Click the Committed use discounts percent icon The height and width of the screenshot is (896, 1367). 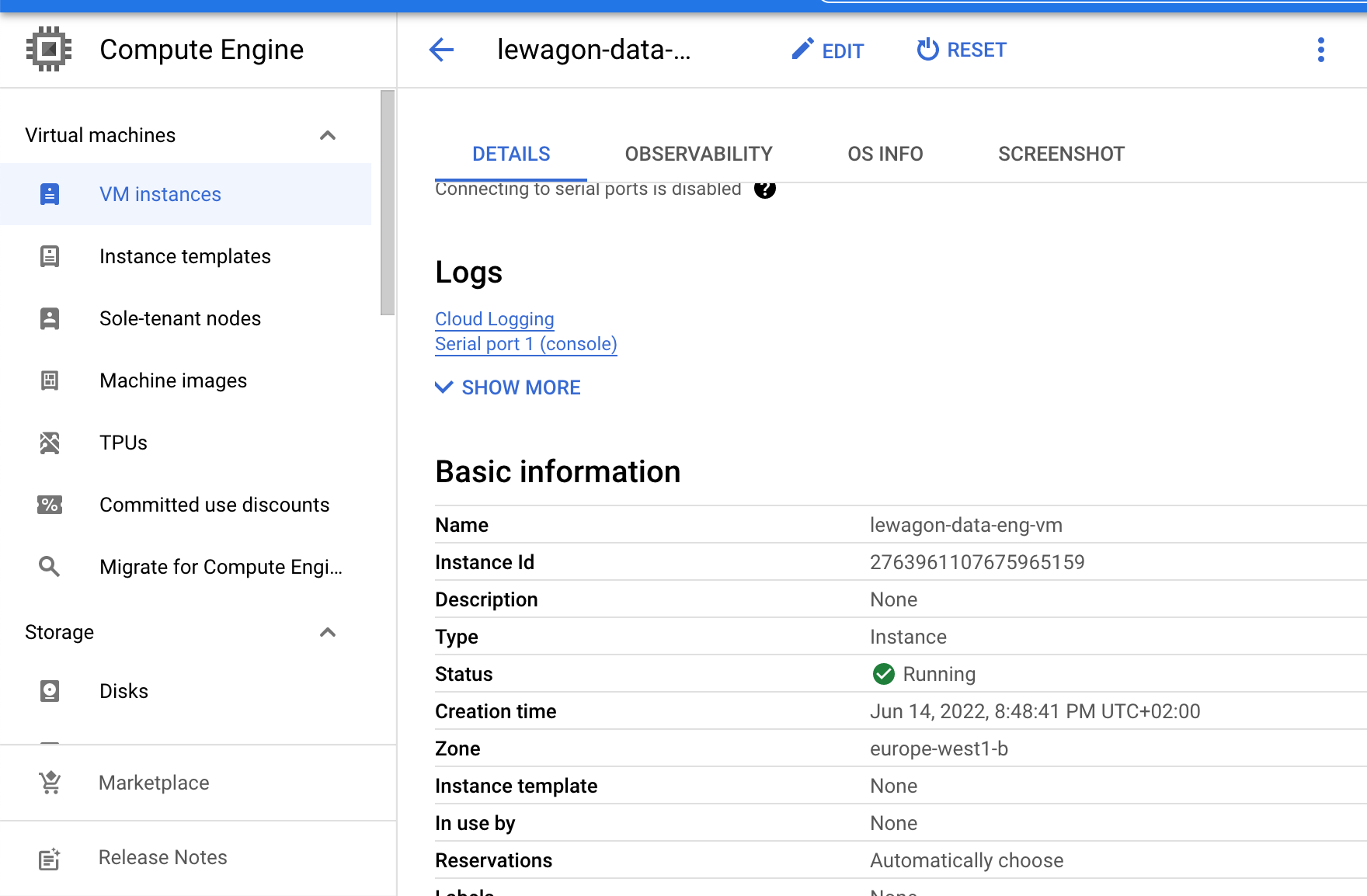pyautogui.click(x=50, y=505)
